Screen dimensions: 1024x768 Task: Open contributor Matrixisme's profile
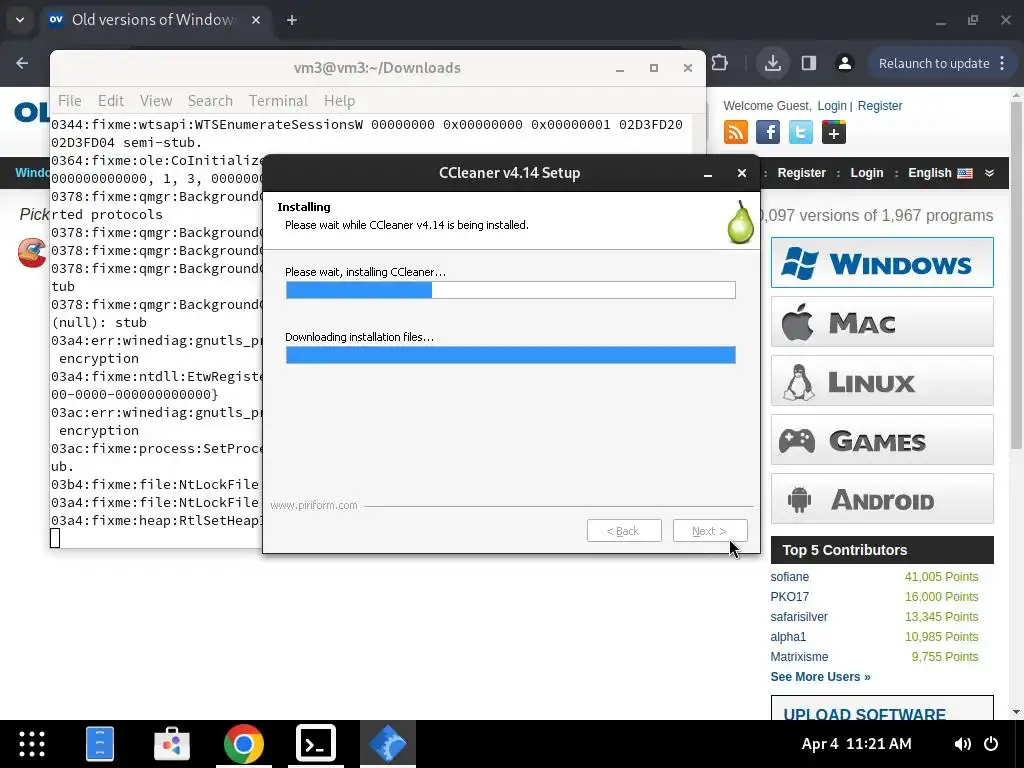click(799, 657)
